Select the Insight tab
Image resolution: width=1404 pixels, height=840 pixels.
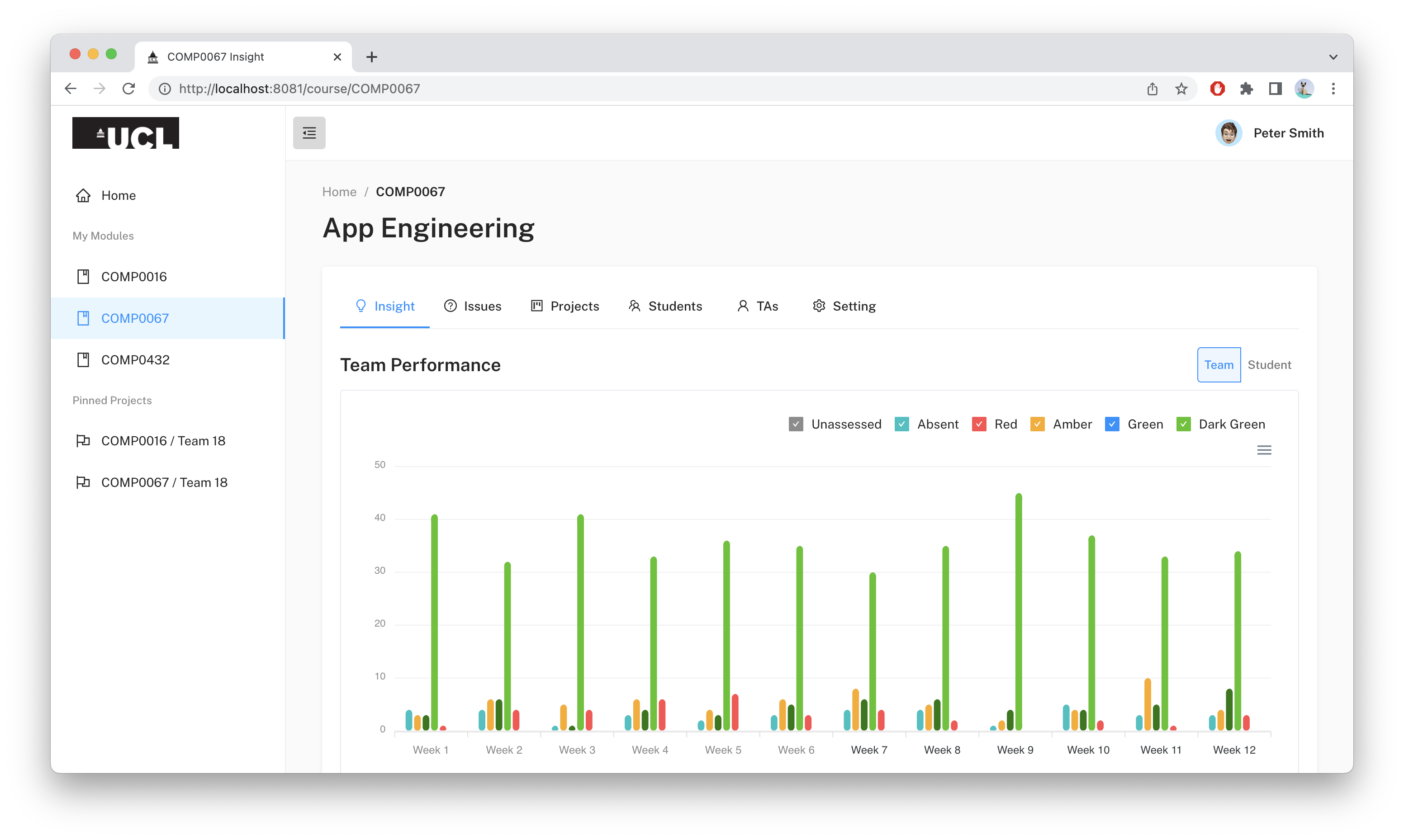pos(385,306)
